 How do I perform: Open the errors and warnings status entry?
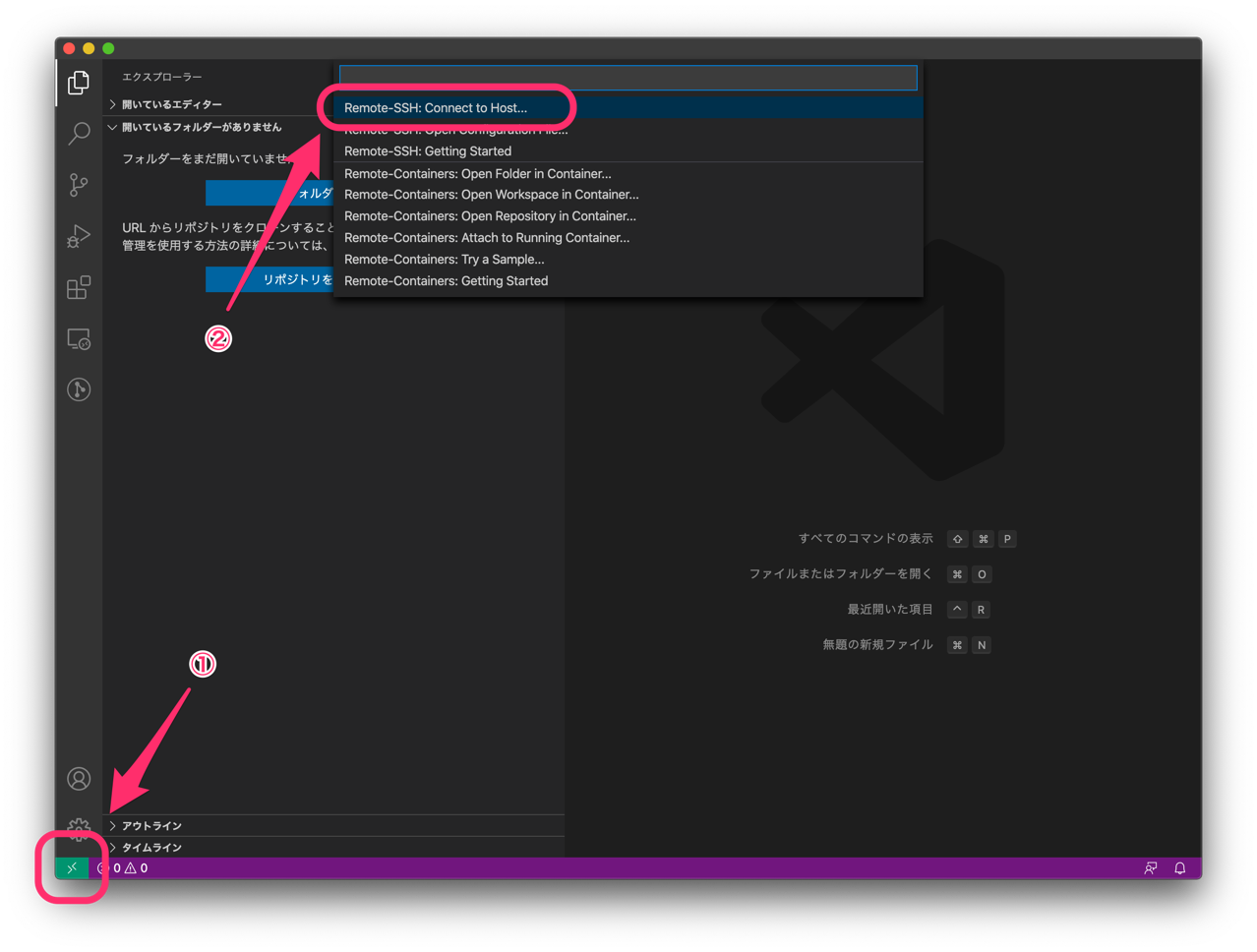(123, 868)
